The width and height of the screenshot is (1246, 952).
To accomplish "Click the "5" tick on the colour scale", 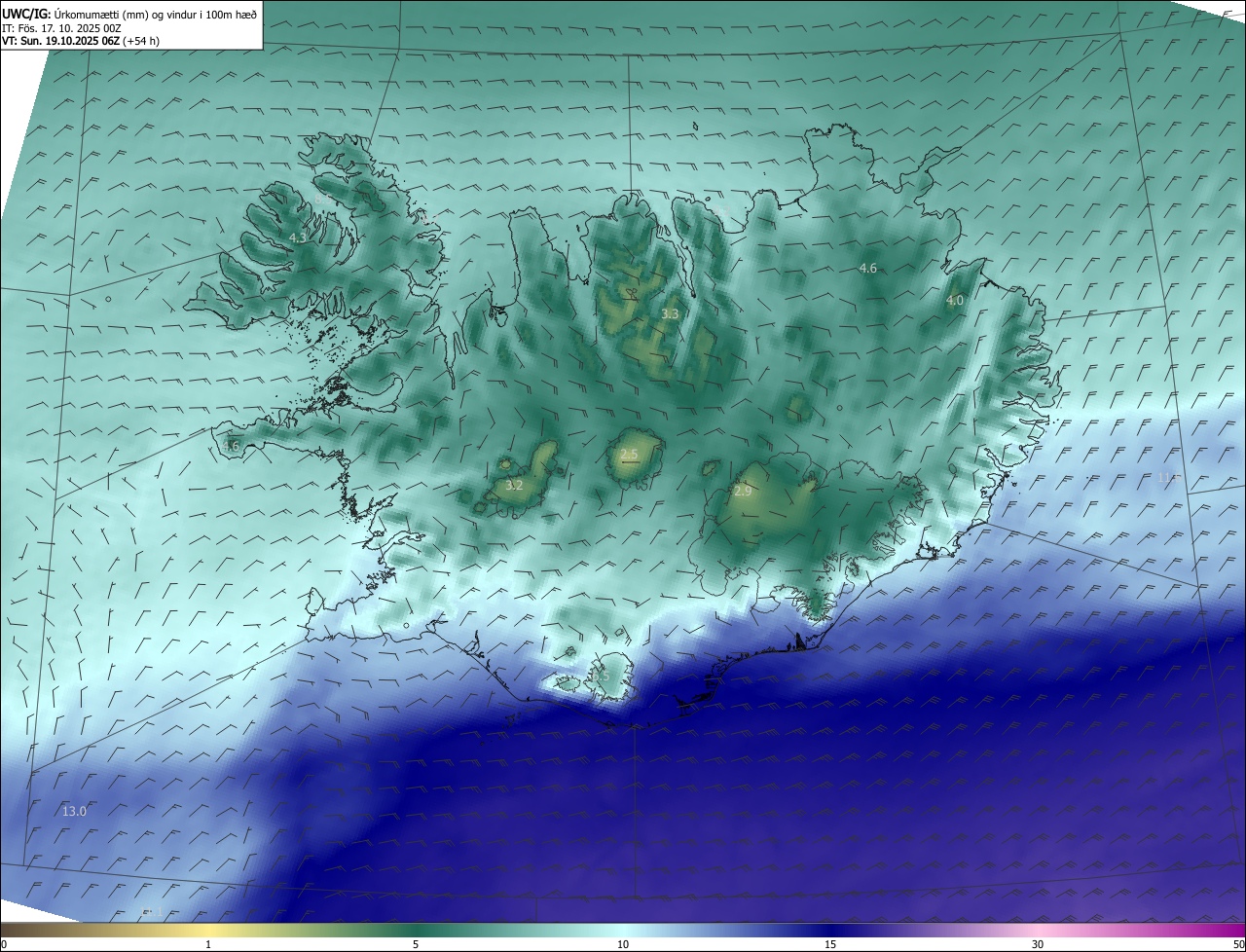I will 416,944.
